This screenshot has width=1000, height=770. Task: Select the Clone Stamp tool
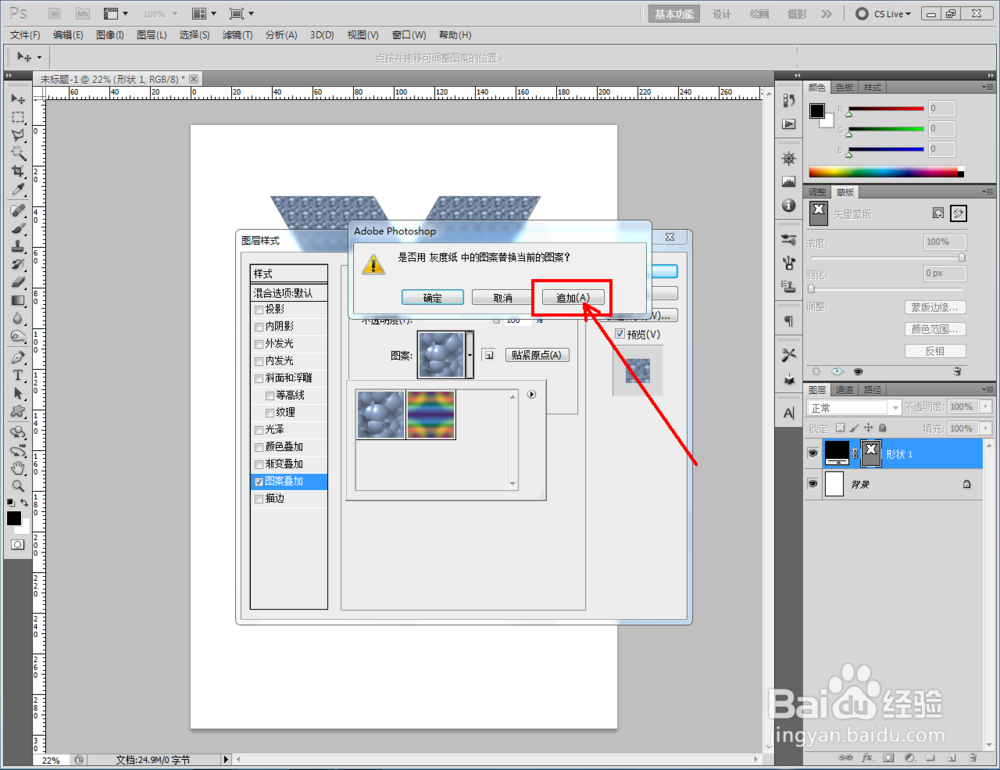click(18, 246)
